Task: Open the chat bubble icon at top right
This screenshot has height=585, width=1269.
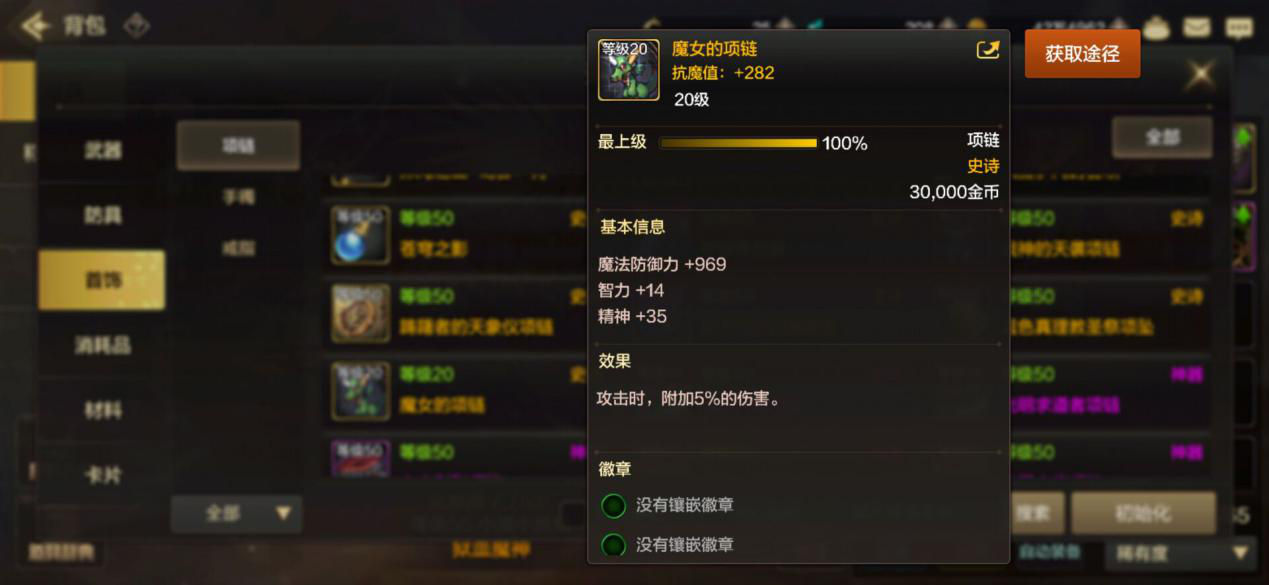Action: click(1238, 27)
